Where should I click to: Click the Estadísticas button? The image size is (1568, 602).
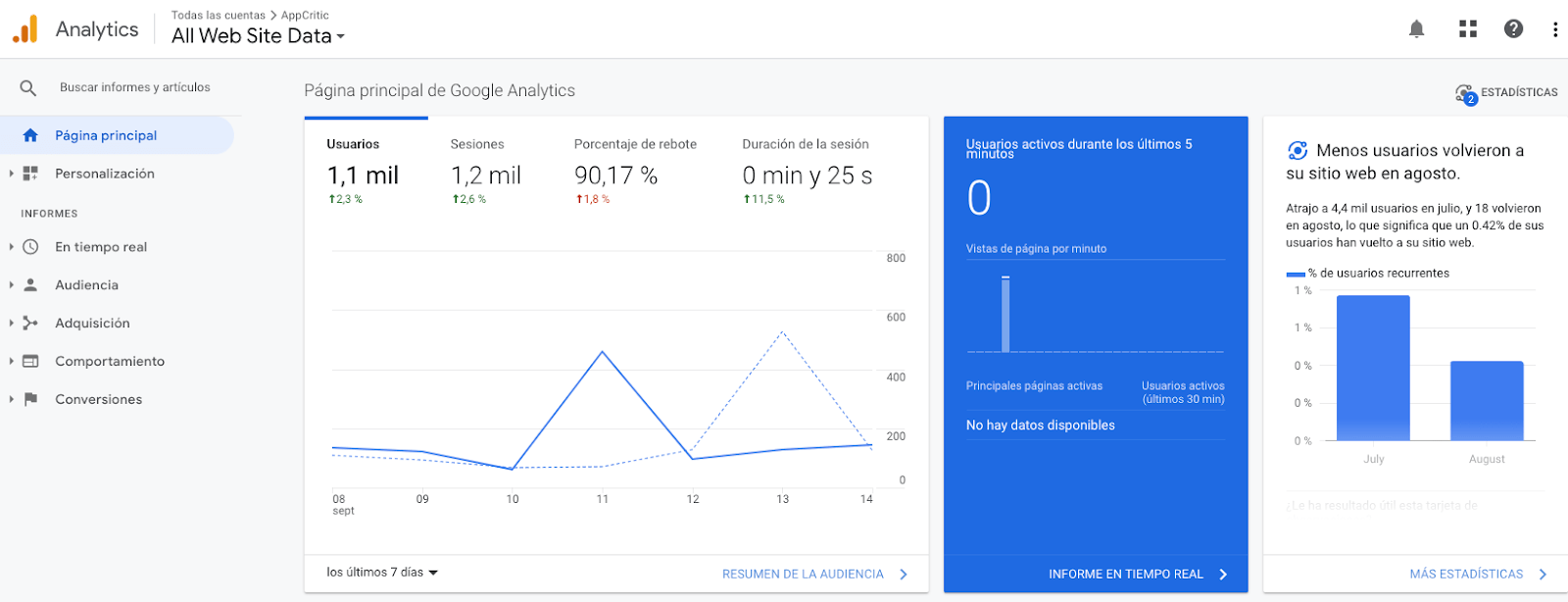(1506, 93)
